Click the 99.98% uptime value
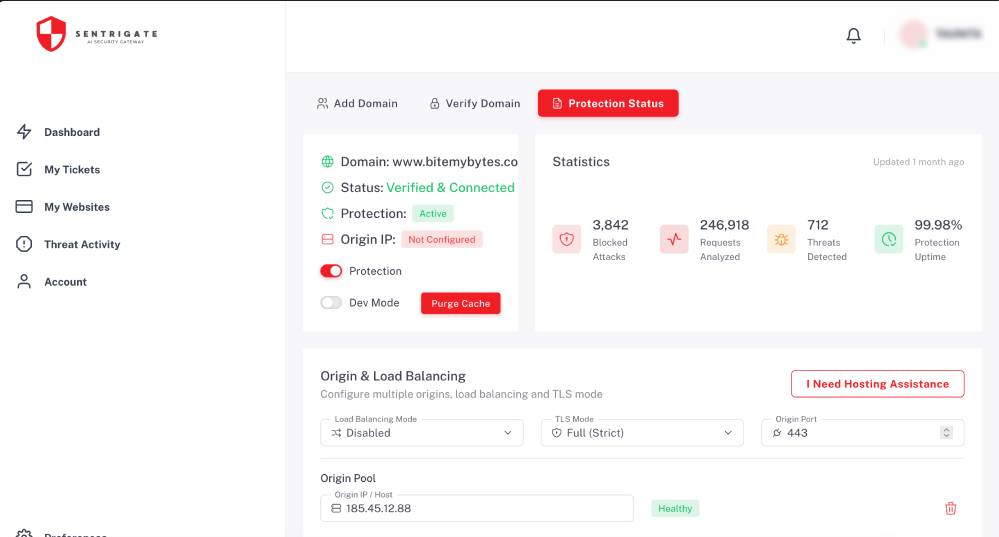The width and height of the screenshot is (999, 537). click(x=938, y=225)
